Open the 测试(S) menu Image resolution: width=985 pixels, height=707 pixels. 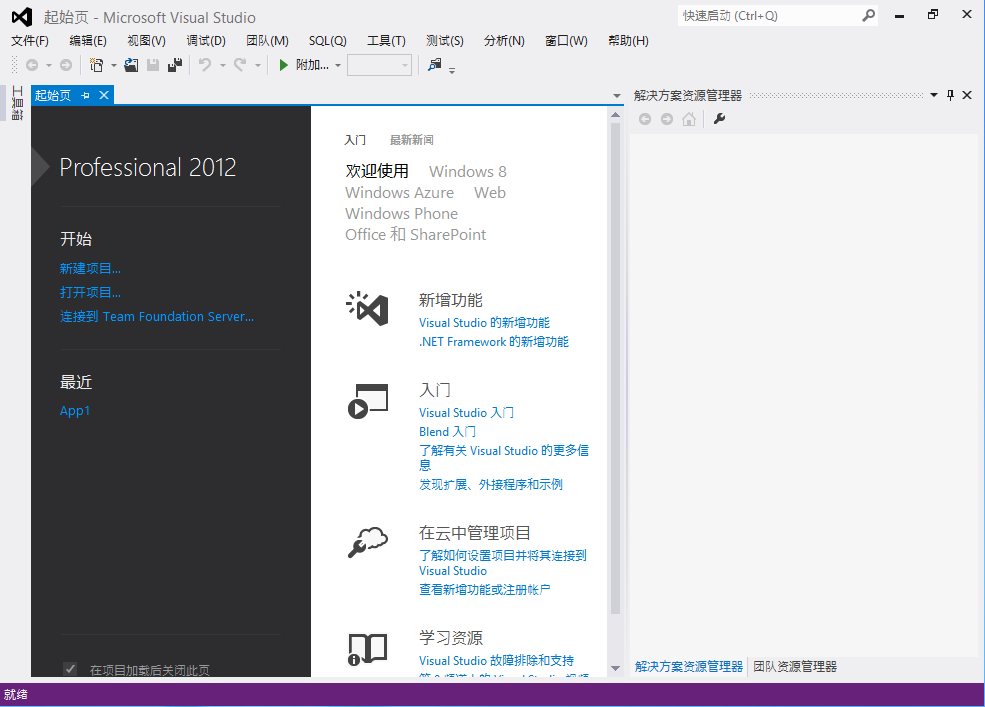[445, 41]
